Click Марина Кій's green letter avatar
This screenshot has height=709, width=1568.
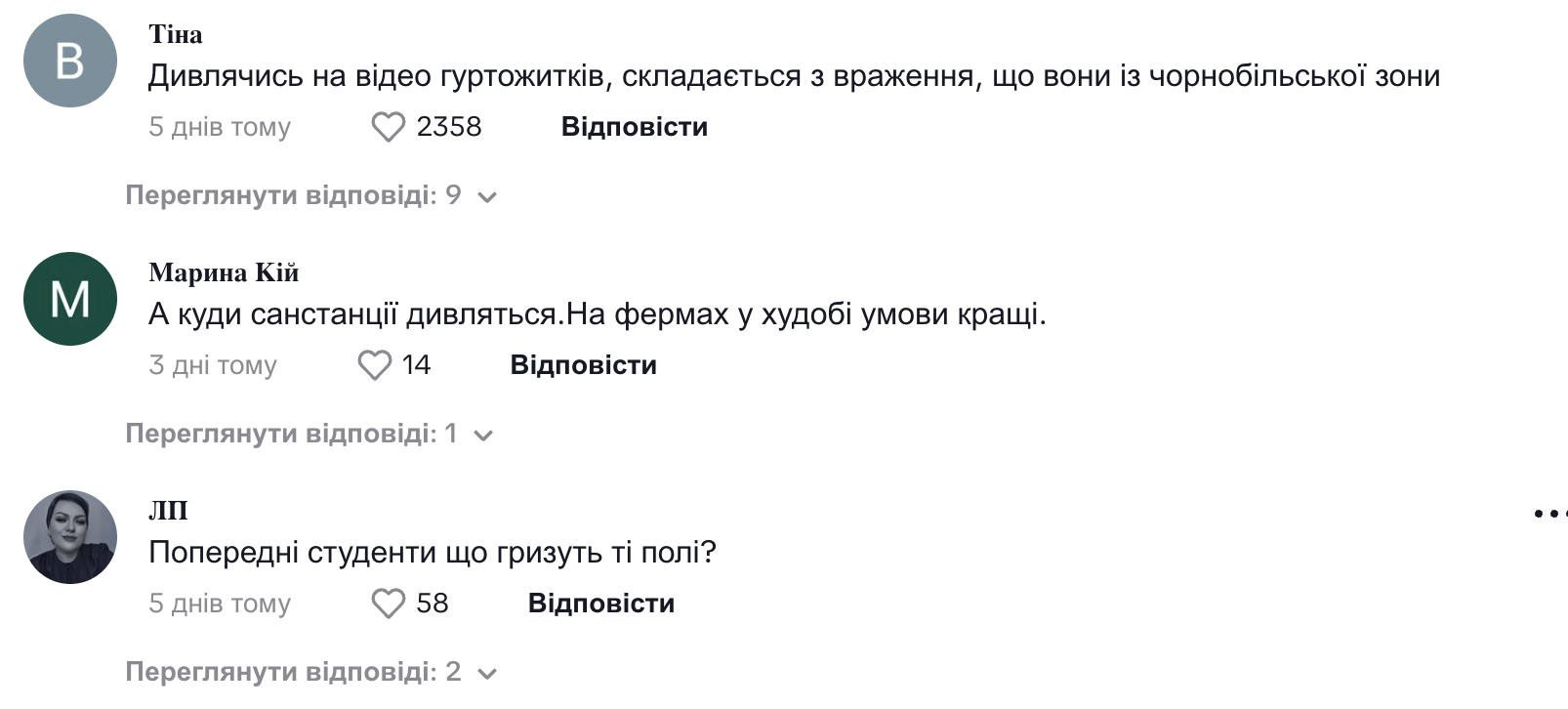coord(70,299)
